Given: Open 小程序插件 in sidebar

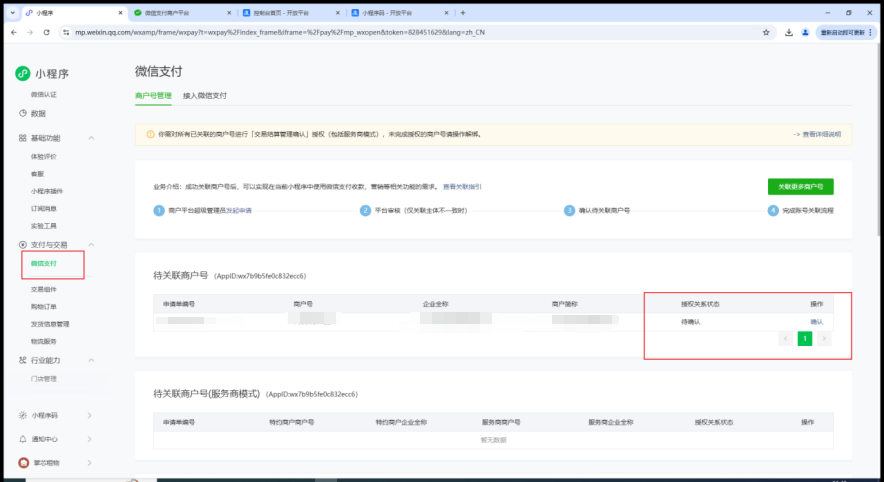Looking at the screenshot, I should pyautogui.click(x=47, y=192).
